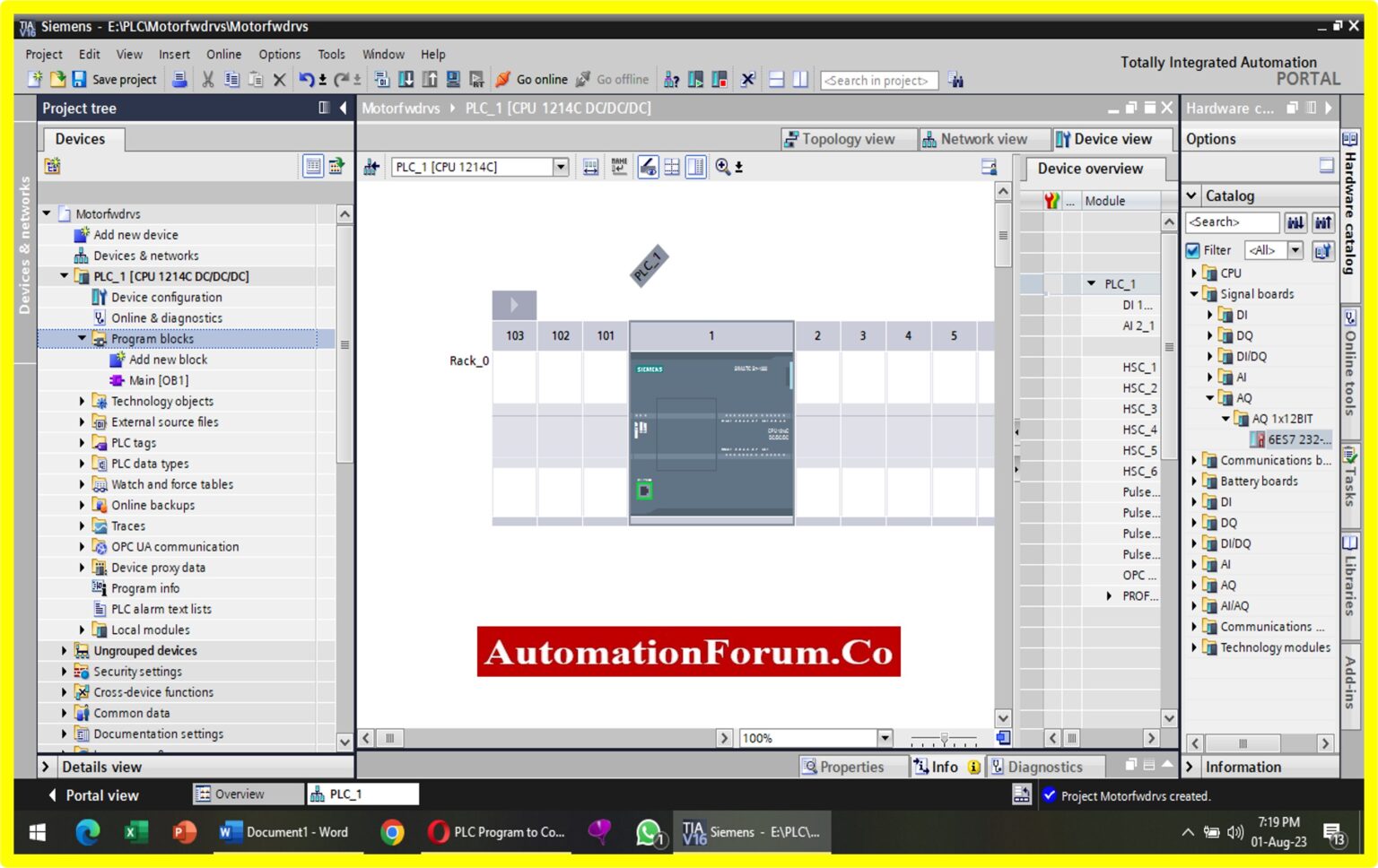
Task: Toggle the device overview table view icon
Action: pos(695,167)
